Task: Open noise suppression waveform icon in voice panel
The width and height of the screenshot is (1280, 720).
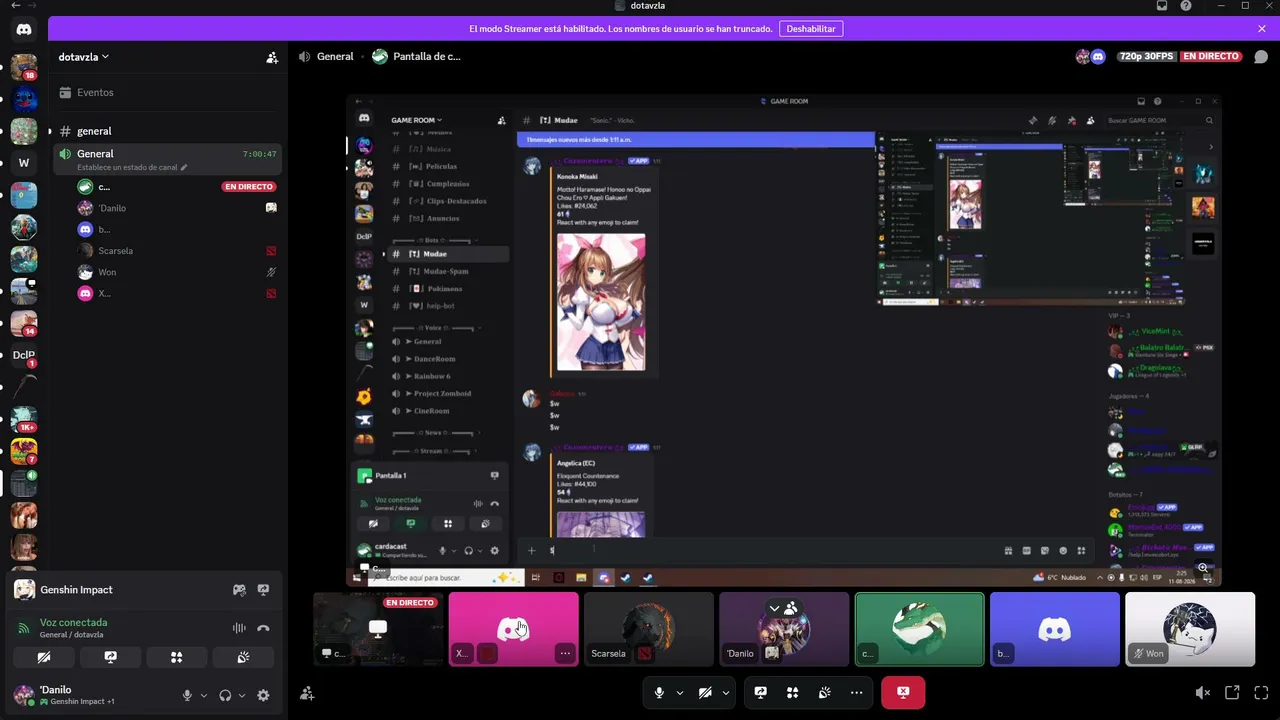Action: (239, 628)
